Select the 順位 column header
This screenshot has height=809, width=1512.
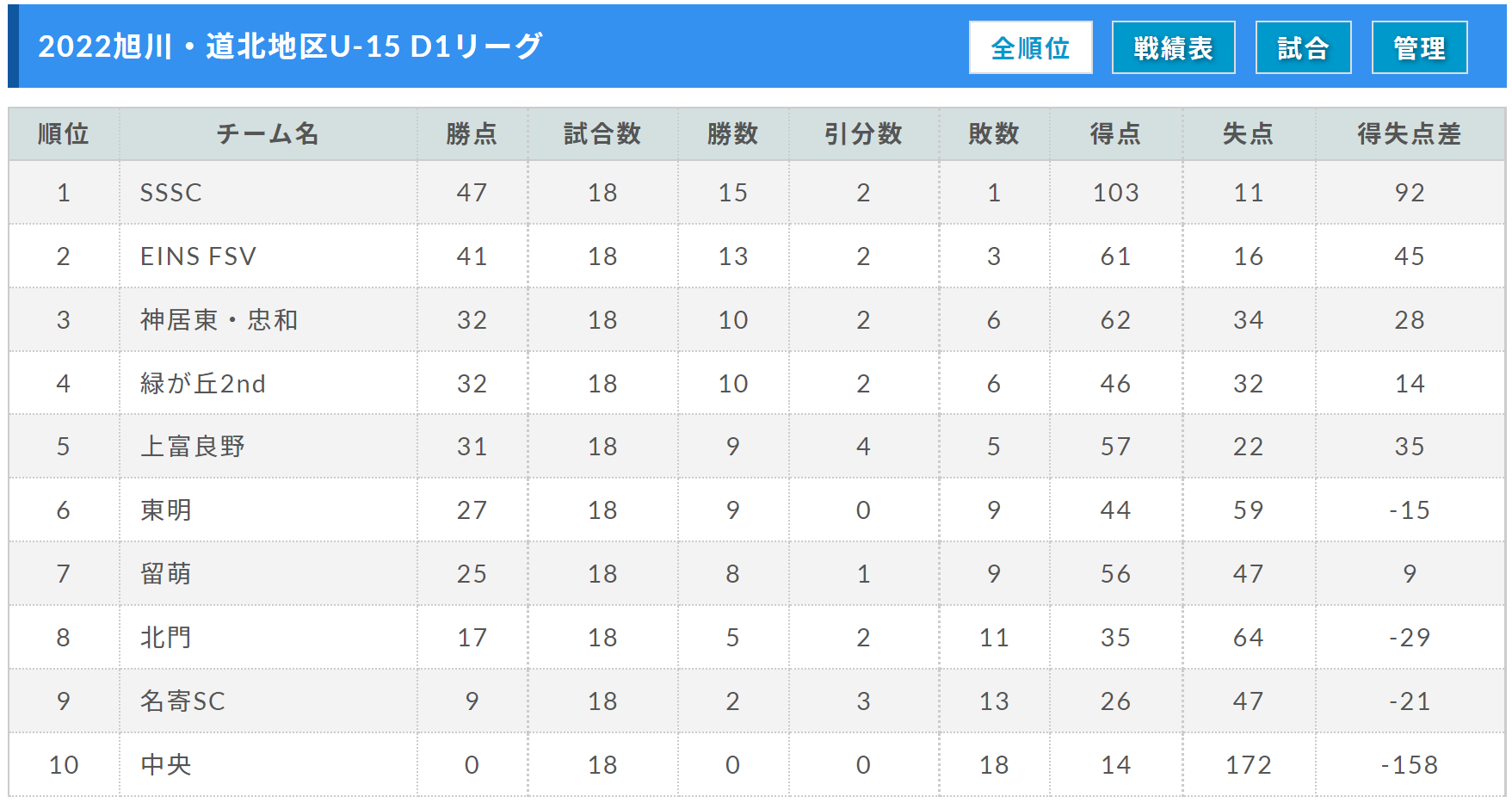[x=64, y=134]
